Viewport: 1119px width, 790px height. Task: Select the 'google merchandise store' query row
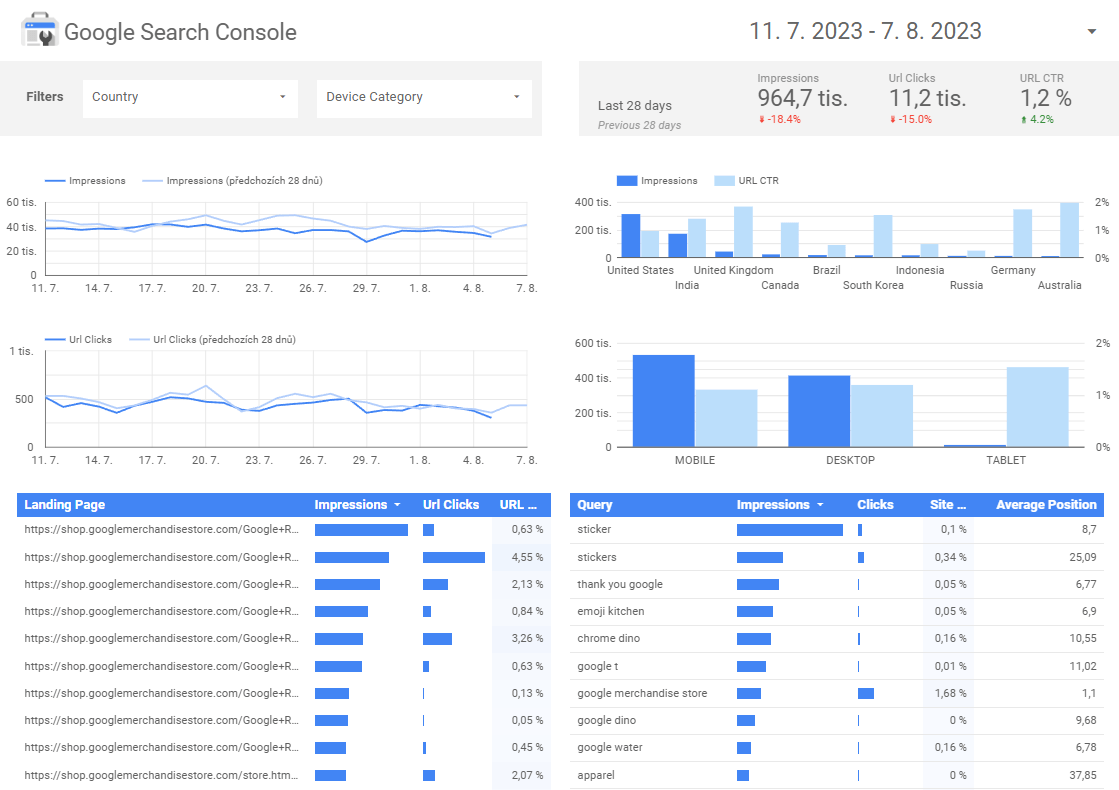[642, 693]
